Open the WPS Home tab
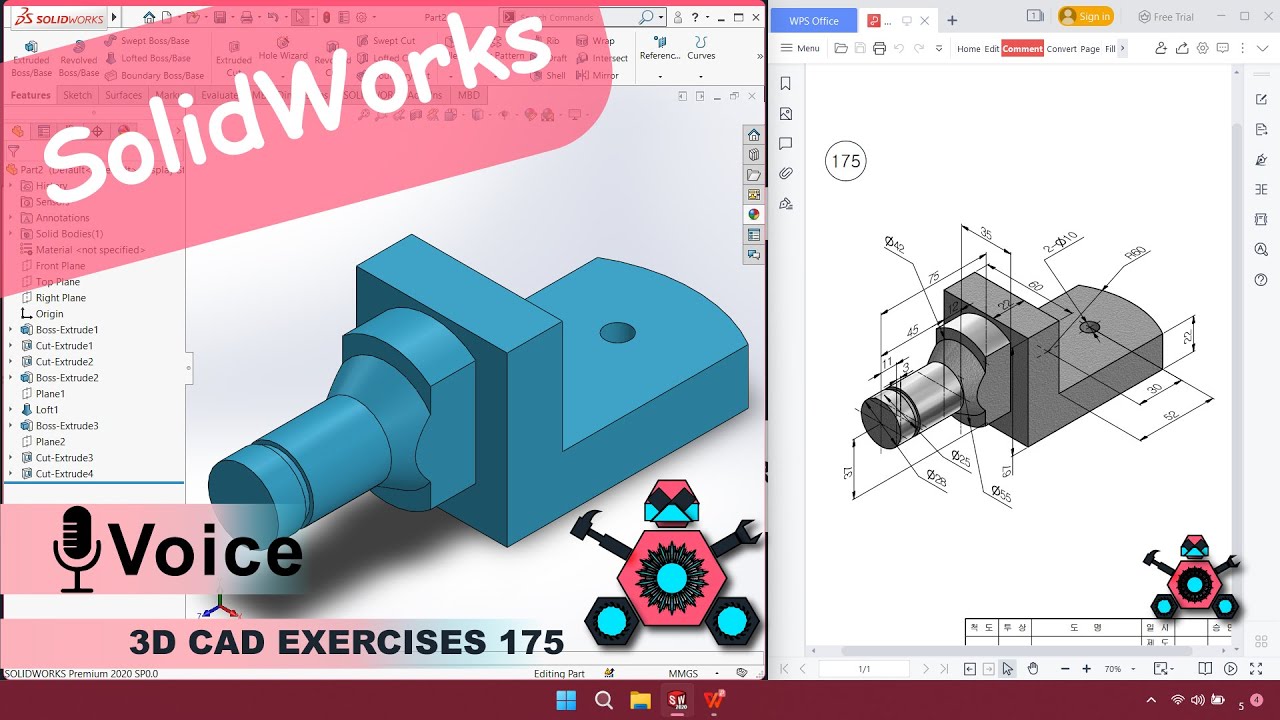 point(968,48)
